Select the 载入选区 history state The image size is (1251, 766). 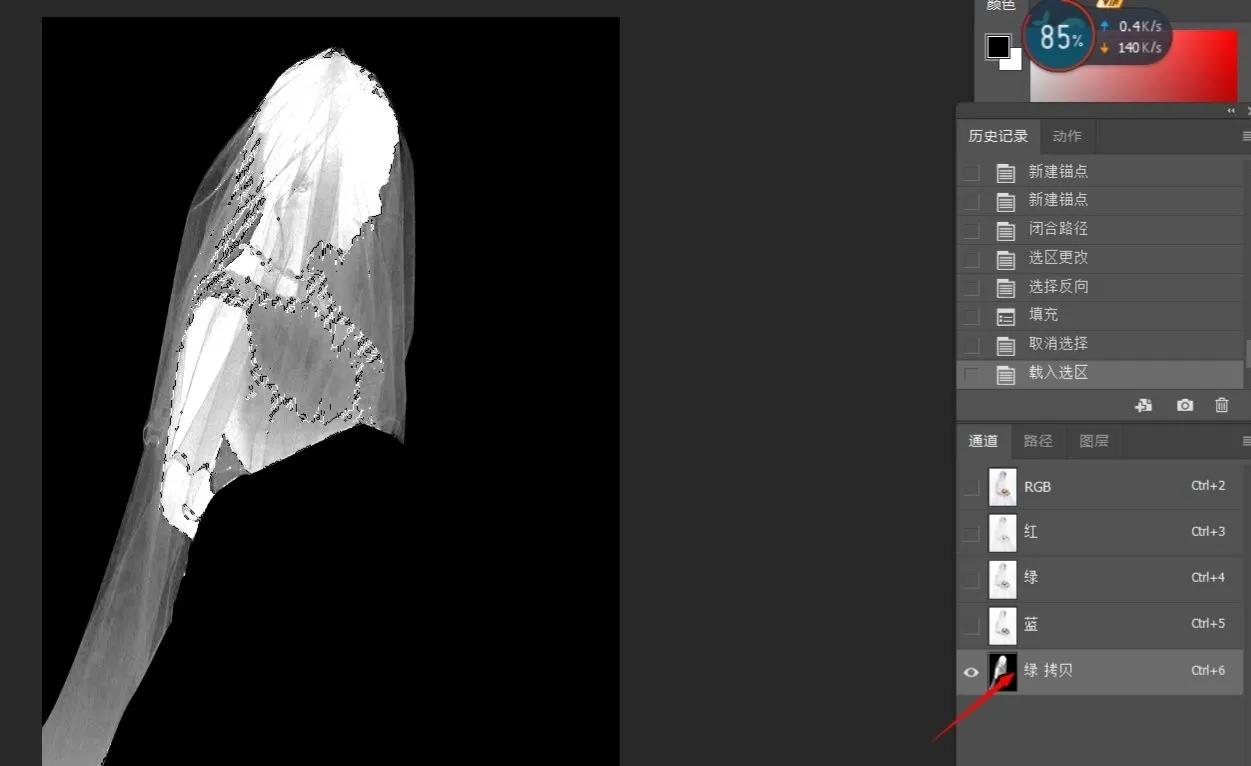1101,373
